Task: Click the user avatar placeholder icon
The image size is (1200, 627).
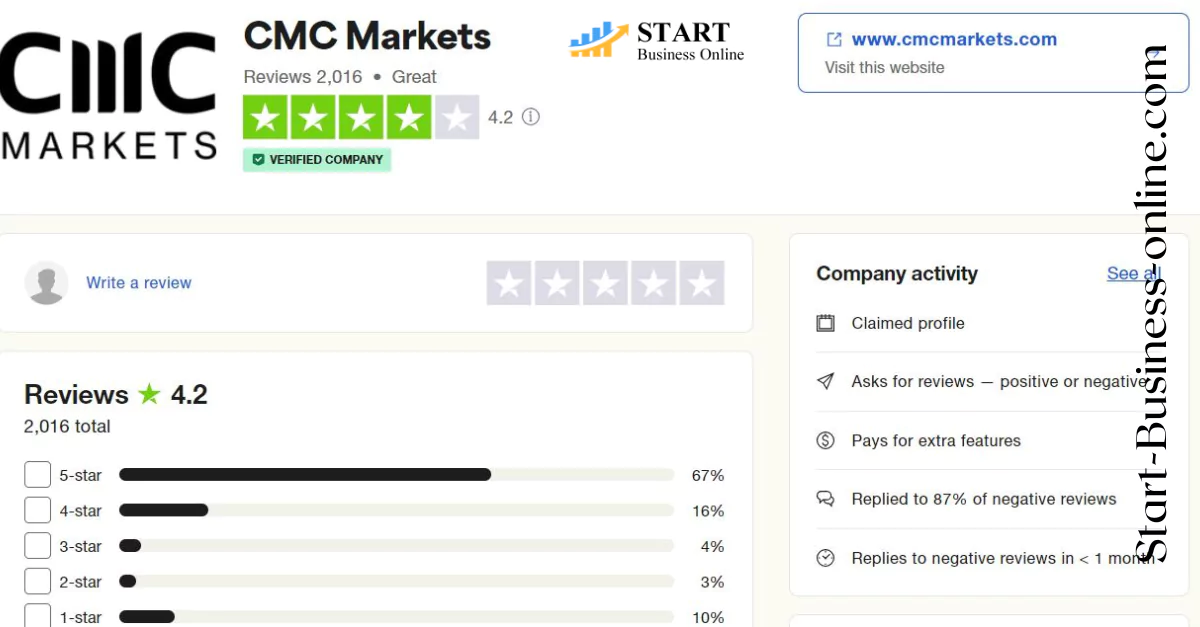Action: pyautogui.click(x=46, y=283)
